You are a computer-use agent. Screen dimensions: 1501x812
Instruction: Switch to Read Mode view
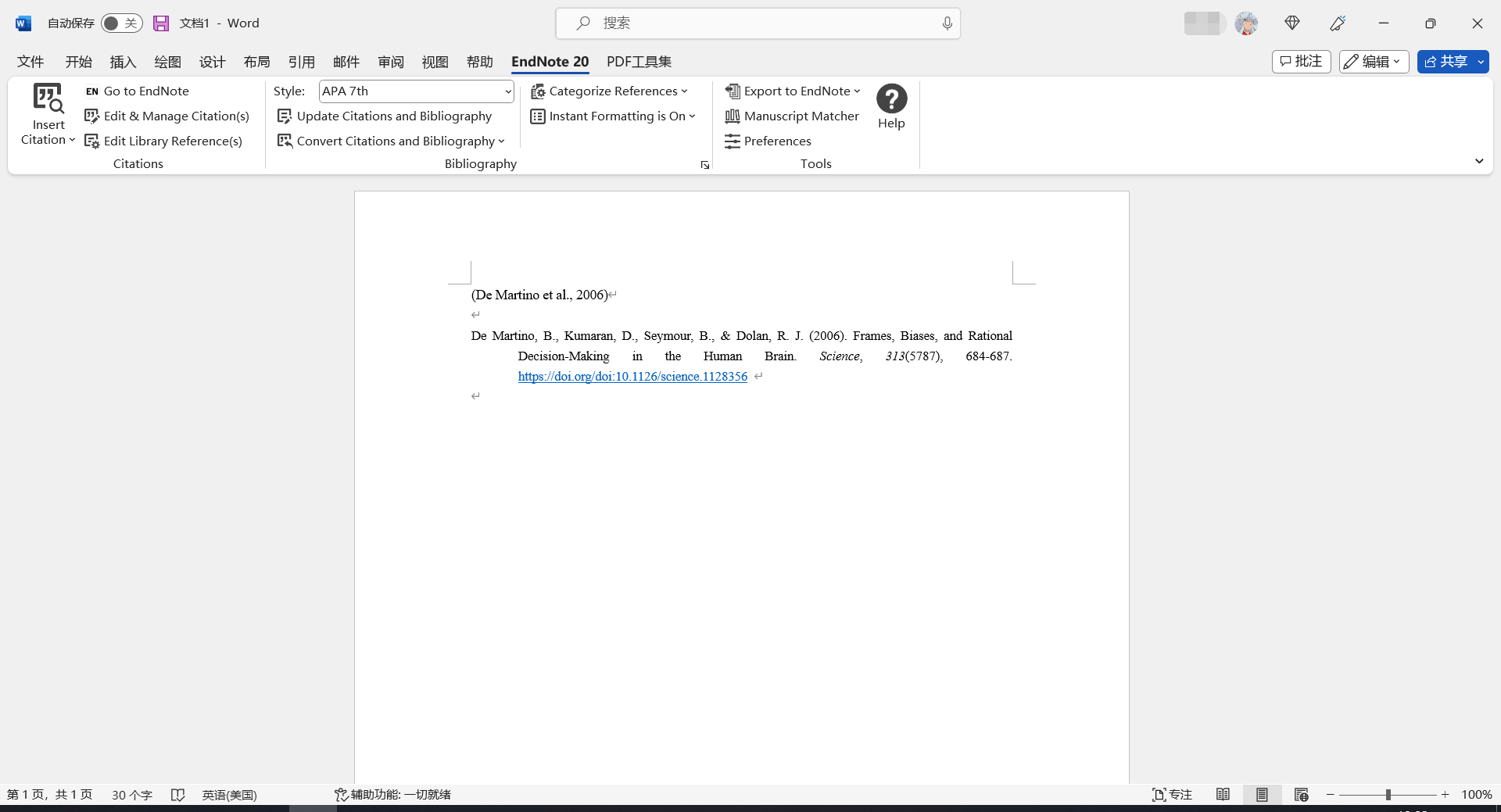[x=1223, y=795]
